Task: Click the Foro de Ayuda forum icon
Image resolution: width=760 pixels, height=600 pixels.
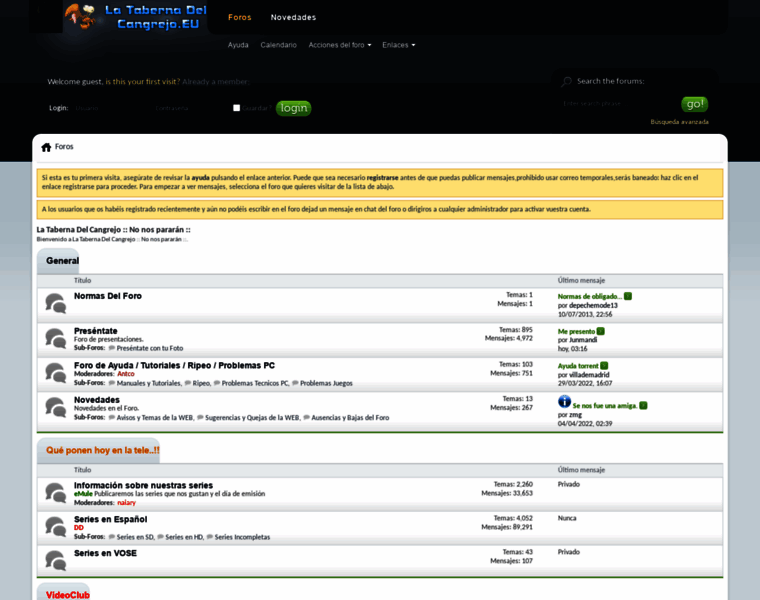Action: point(55,373)
